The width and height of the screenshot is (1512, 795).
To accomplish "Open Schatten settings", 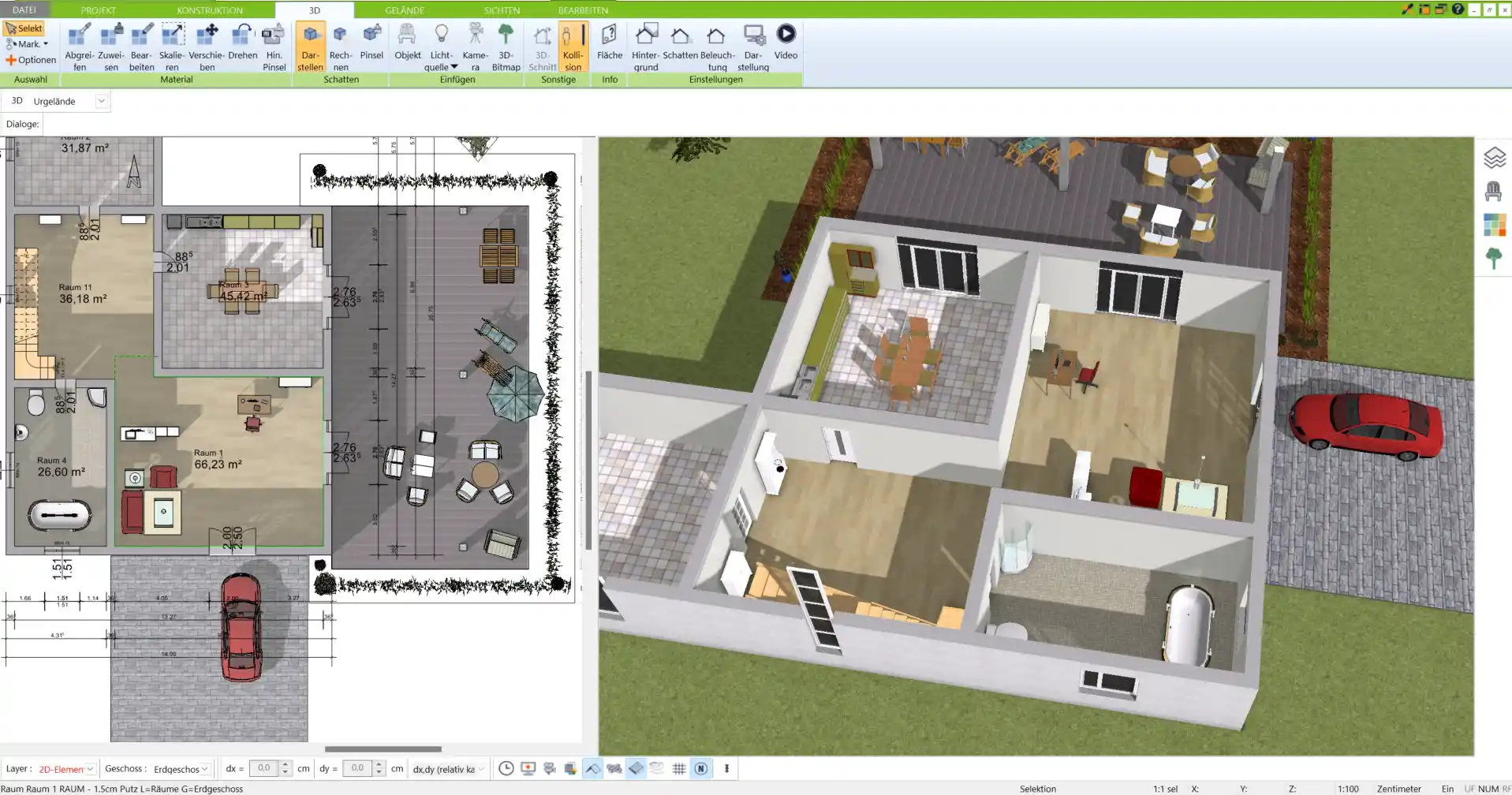I will pos(680,42).
